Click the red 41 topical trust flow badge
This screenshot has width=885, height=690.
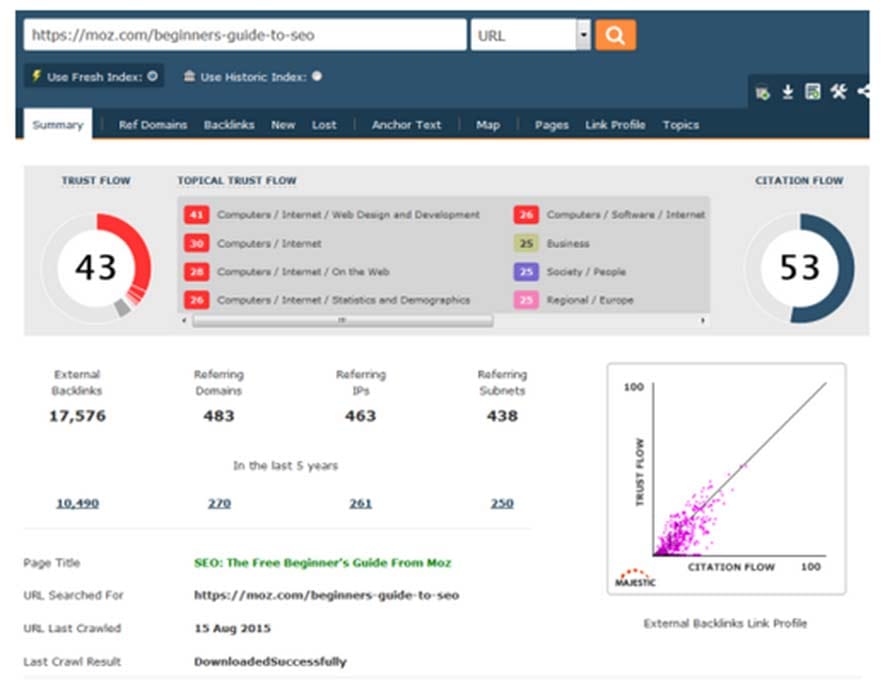(x=196, y=214)
